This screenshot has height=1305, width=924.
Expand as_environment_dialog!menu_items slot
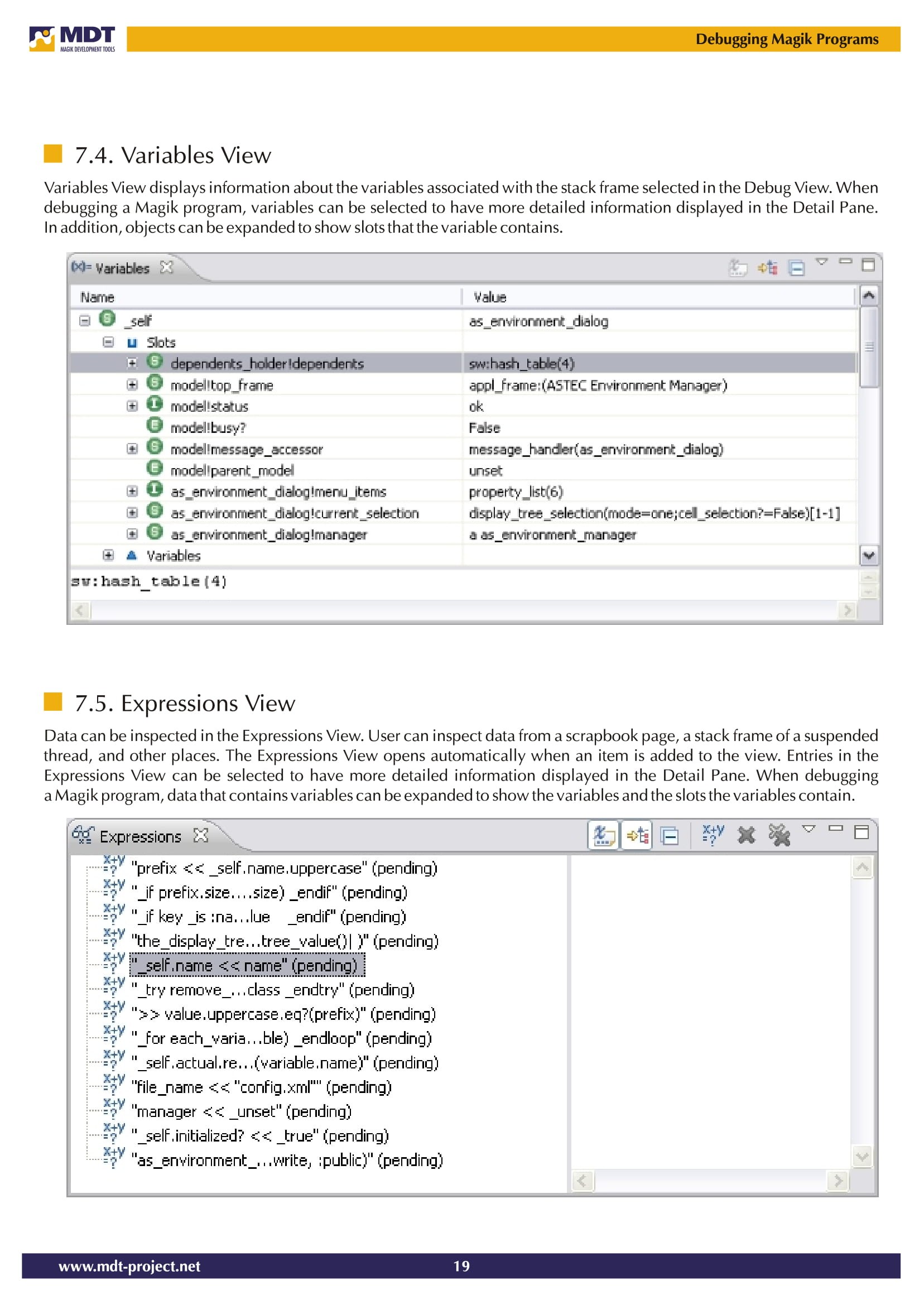[x=132, y=491]
